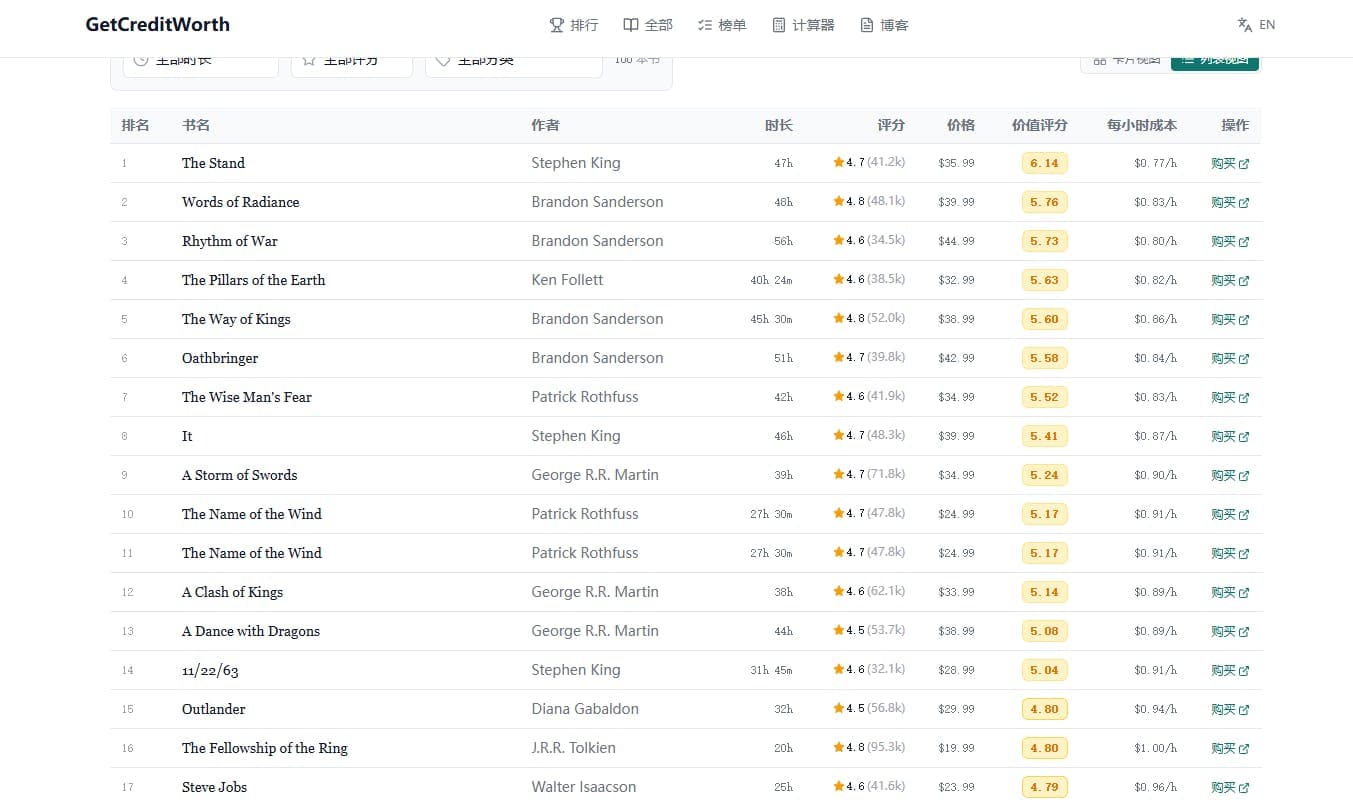Click external-link icon for Rhythm of War
Image resolution: width=1353 pixels, height=805 pixels.
1244,242
